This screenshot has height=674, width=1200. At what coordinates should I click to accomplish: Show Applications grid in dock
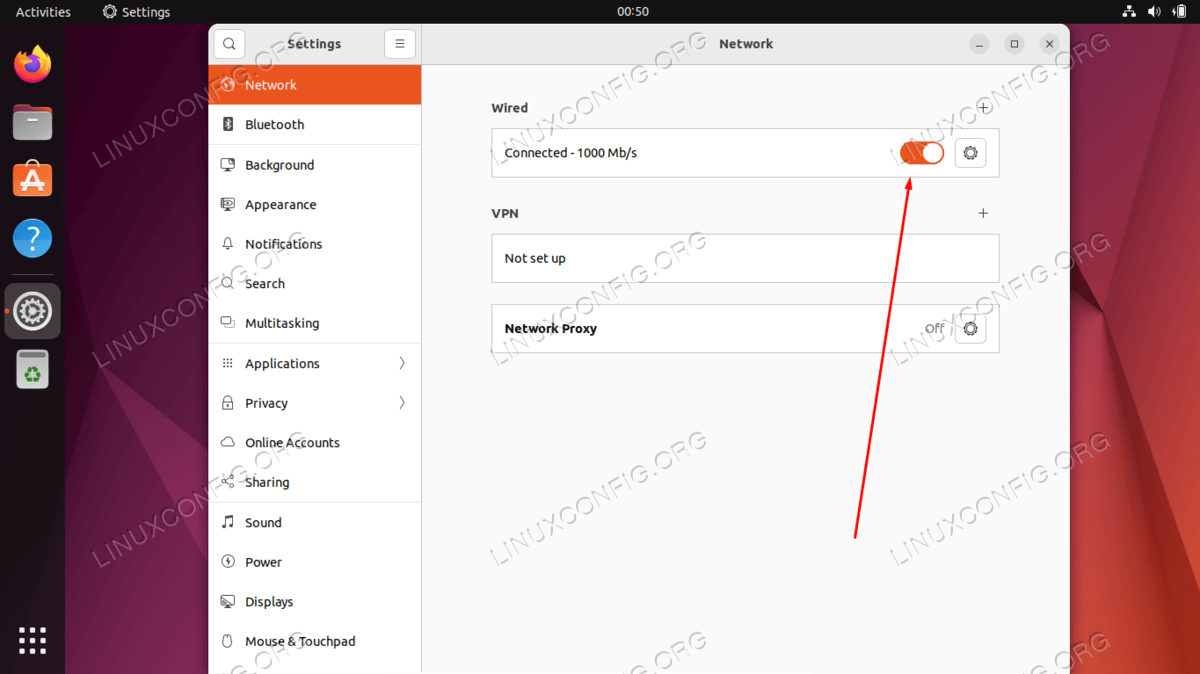33,640
